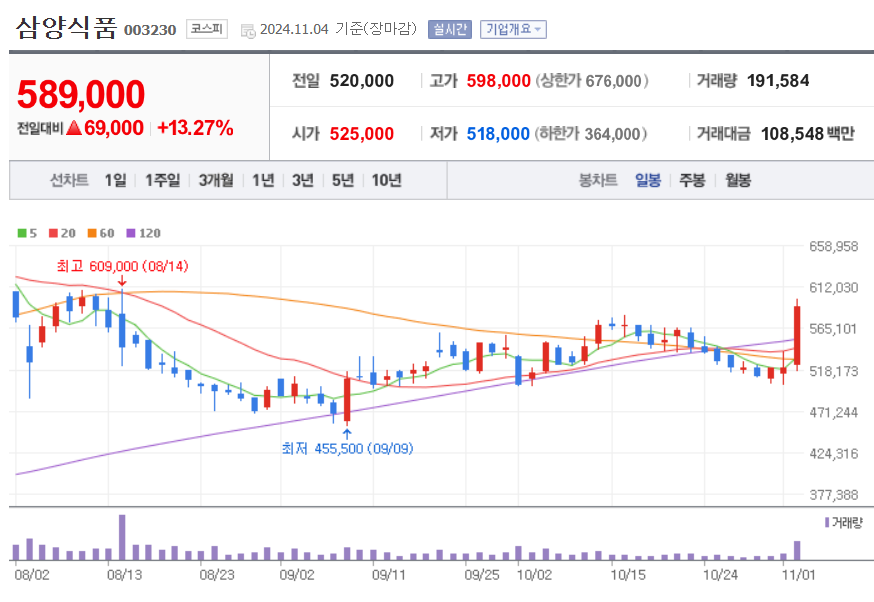Screen dimensions: 874x602
Task: Click the 상한가 676,000 text
Action: [592, 81]
